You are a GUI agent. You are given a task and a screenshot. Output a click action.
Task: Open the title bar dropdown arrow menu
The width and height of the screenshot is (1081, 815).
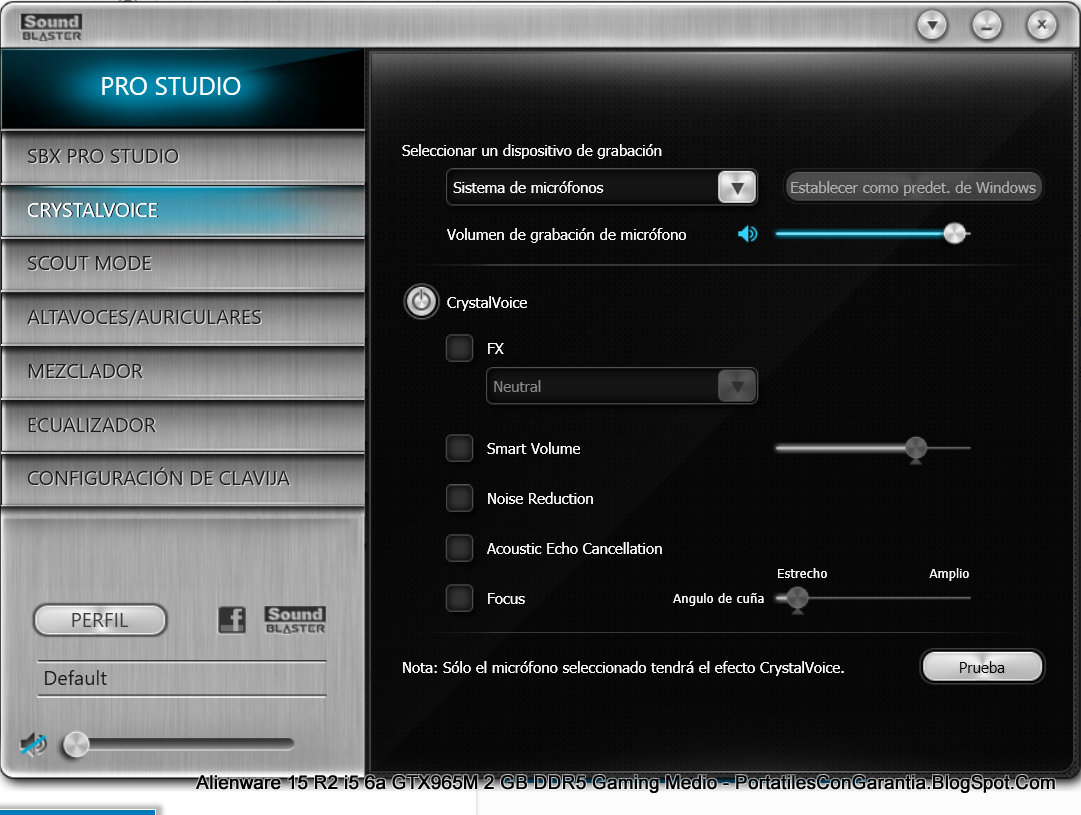(x=932, y=26)
